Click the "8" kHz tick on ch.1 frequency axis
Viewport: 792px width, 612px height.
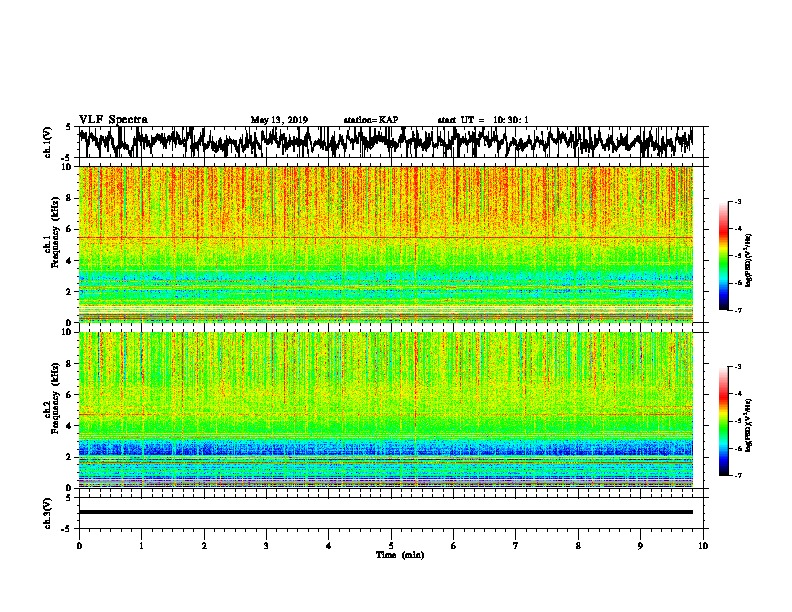[x=71, y=198]
